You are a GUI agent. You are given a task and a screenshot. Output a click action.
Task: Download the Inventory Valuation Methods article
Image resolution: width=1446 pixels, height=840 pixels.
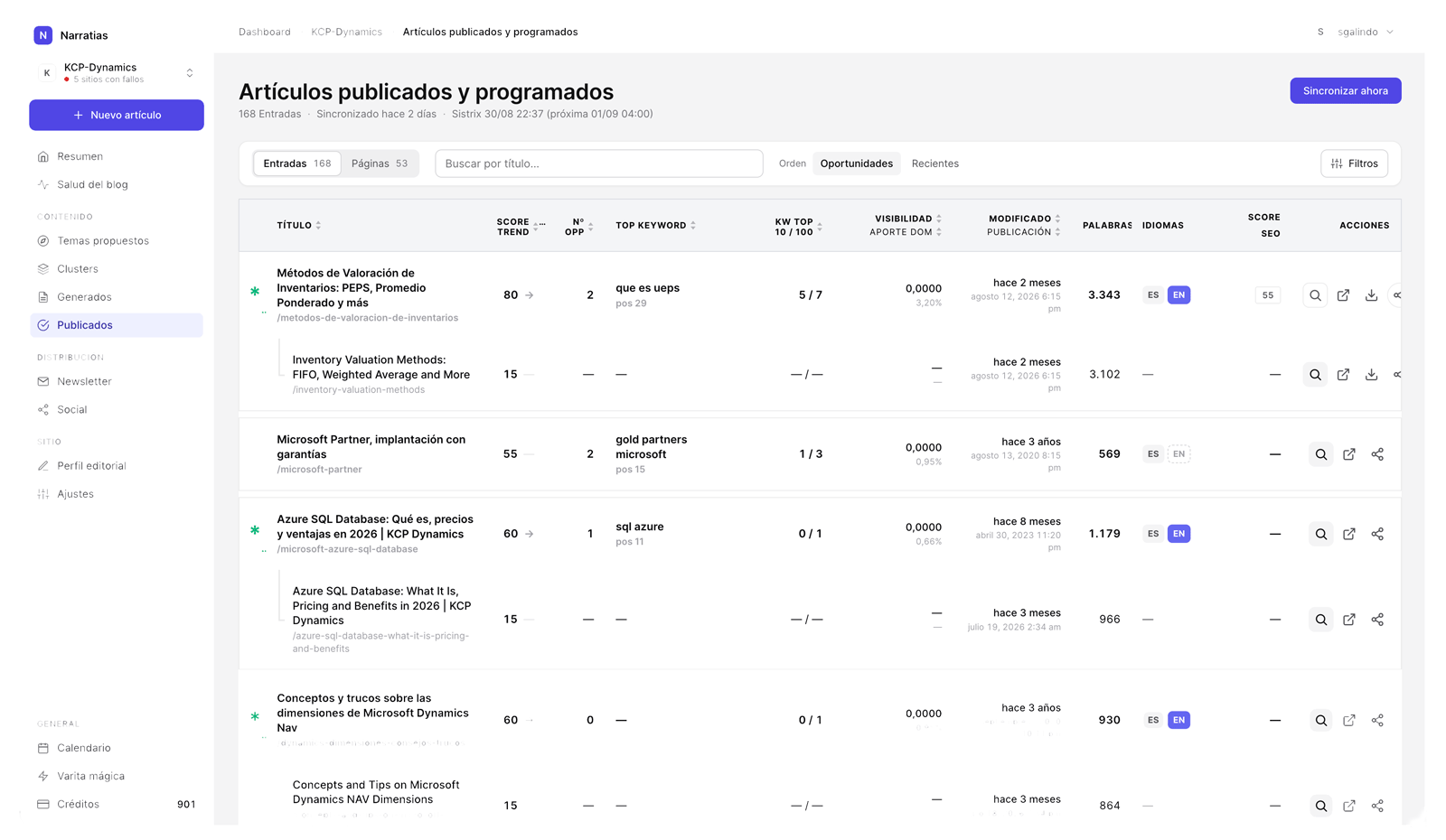tap(1371, 375)
